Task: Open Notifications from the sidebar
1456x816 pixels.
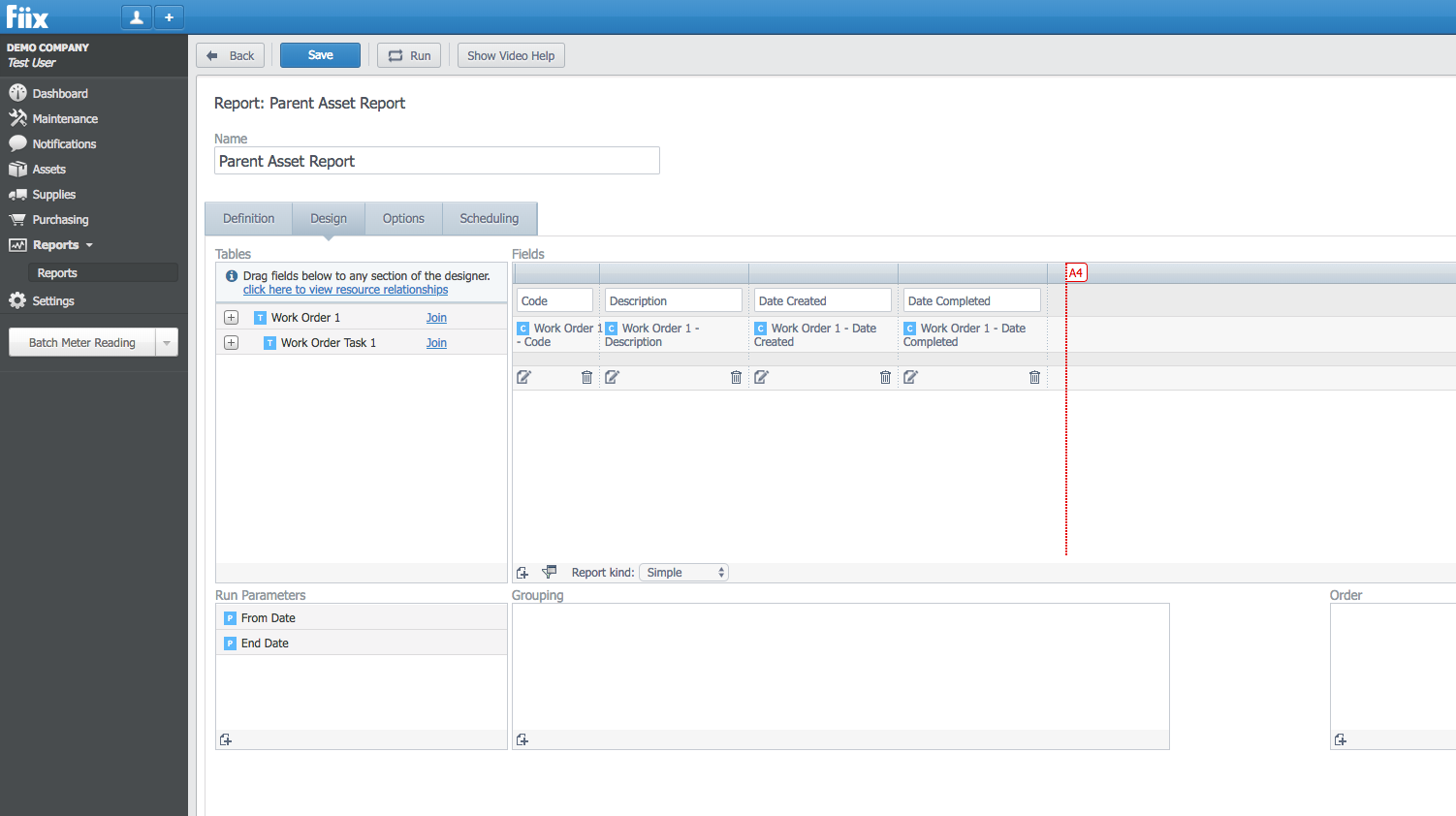Action: point(64,143)
